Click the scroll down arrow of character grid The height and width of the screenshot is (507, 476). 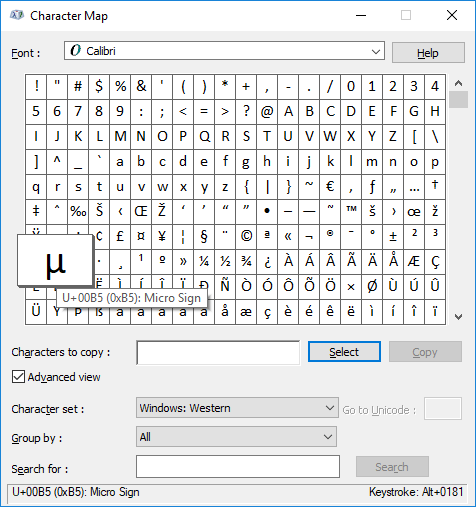click(x=458, y=317)
